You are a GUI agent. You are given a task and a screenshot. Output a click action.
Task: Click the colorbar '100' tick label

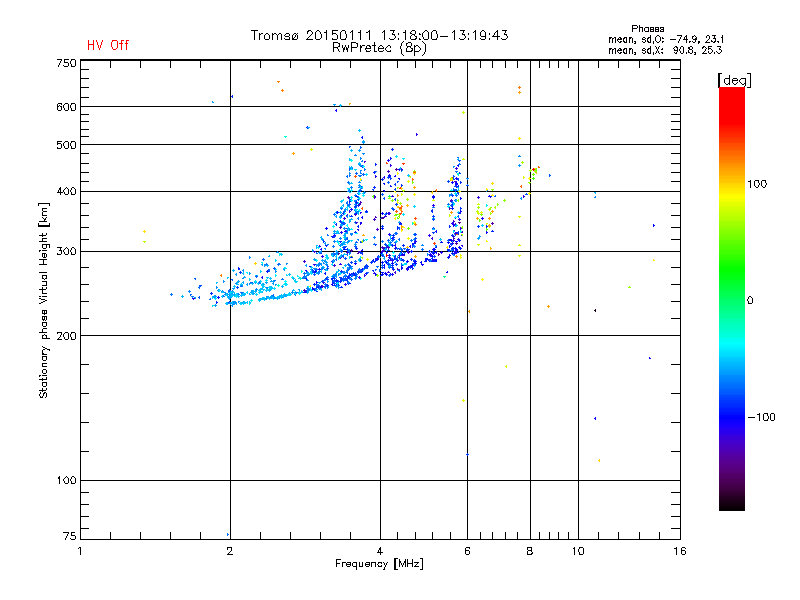coord(757,184)
